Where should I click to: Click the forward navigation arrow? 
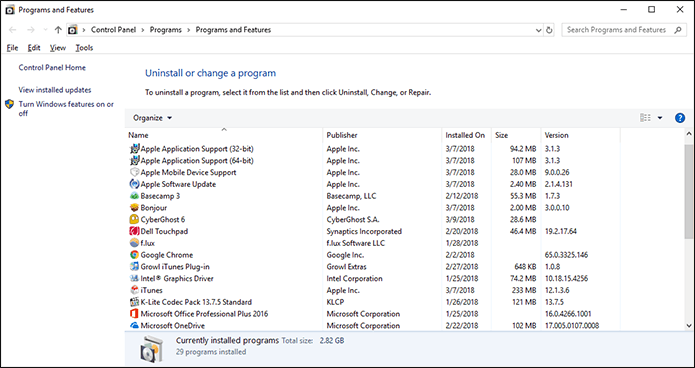point(31,30)
